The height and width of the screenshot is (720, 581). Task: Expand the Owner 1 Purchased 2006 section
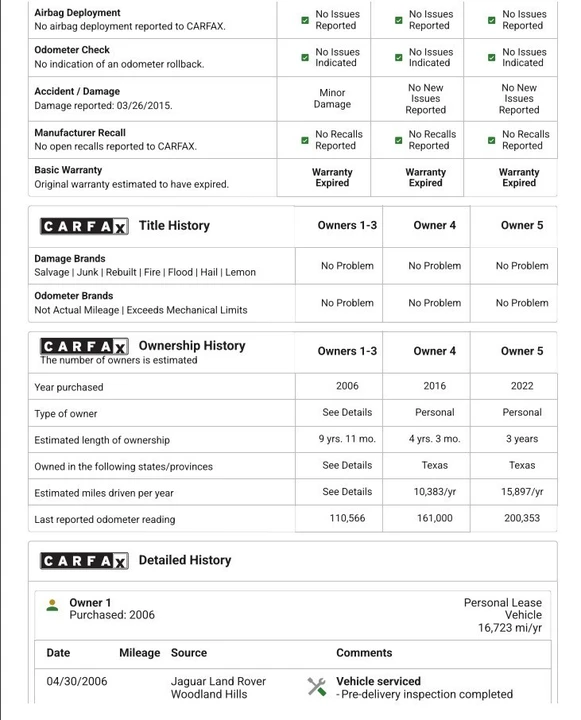pyautogui.click(x=293, y=615)
